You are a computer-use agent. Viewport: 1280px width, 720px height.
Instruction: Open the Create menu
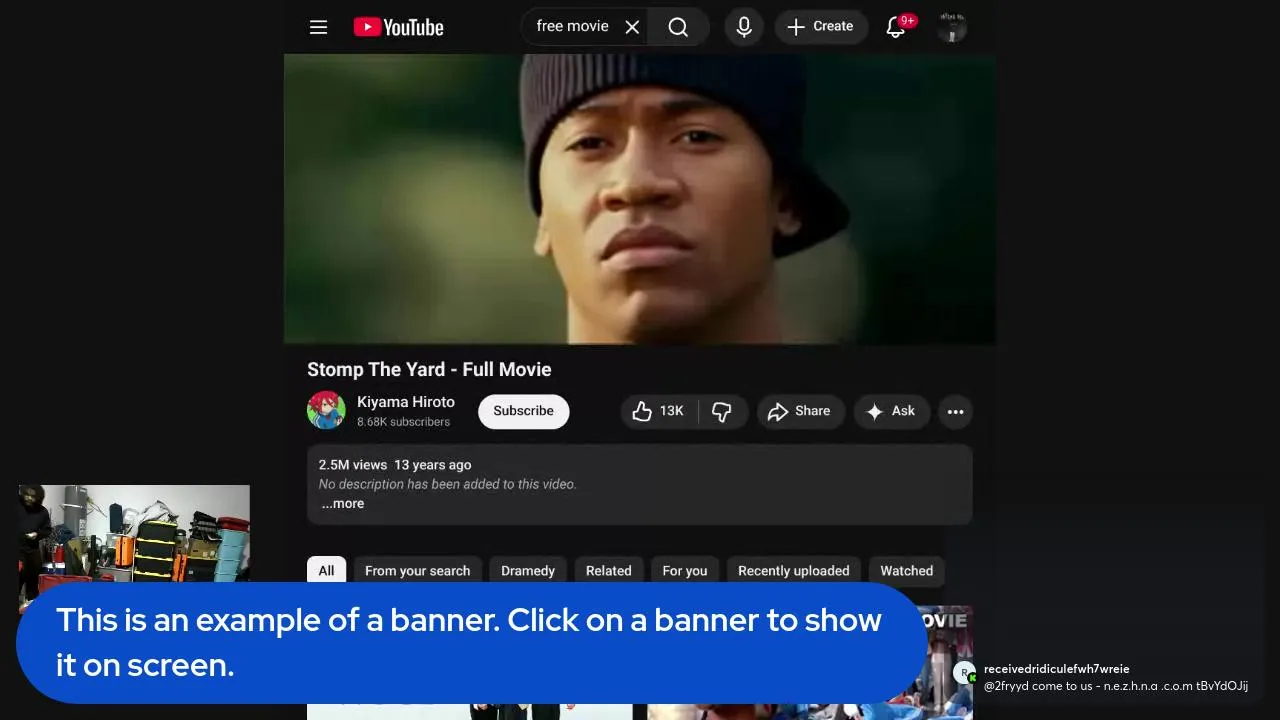(x=820, y=27)
